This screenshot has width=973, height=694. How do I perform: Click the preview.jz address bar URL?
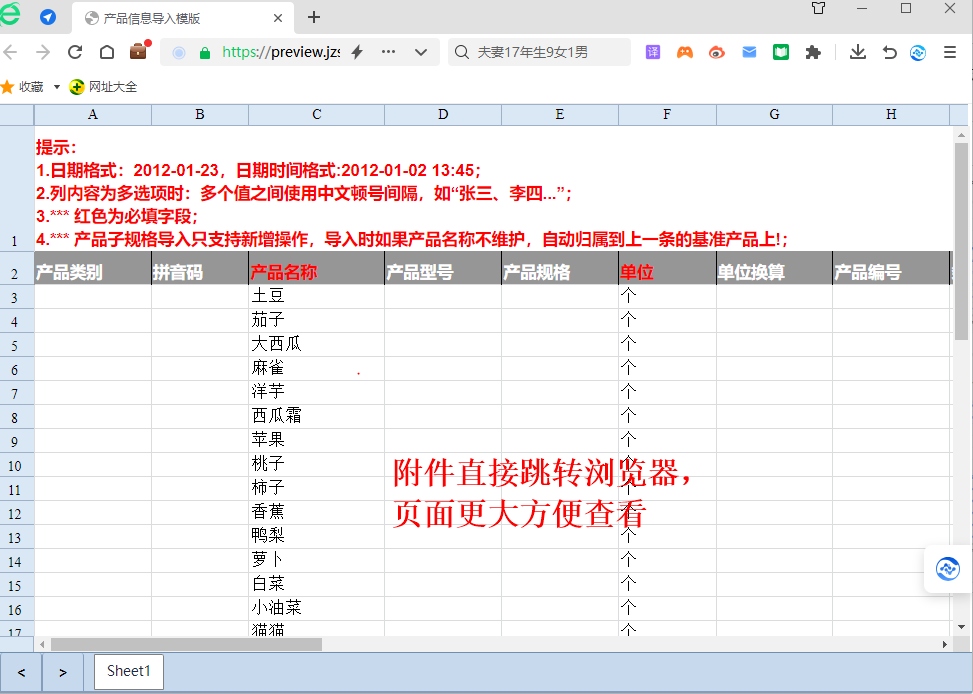click(280, 52)
